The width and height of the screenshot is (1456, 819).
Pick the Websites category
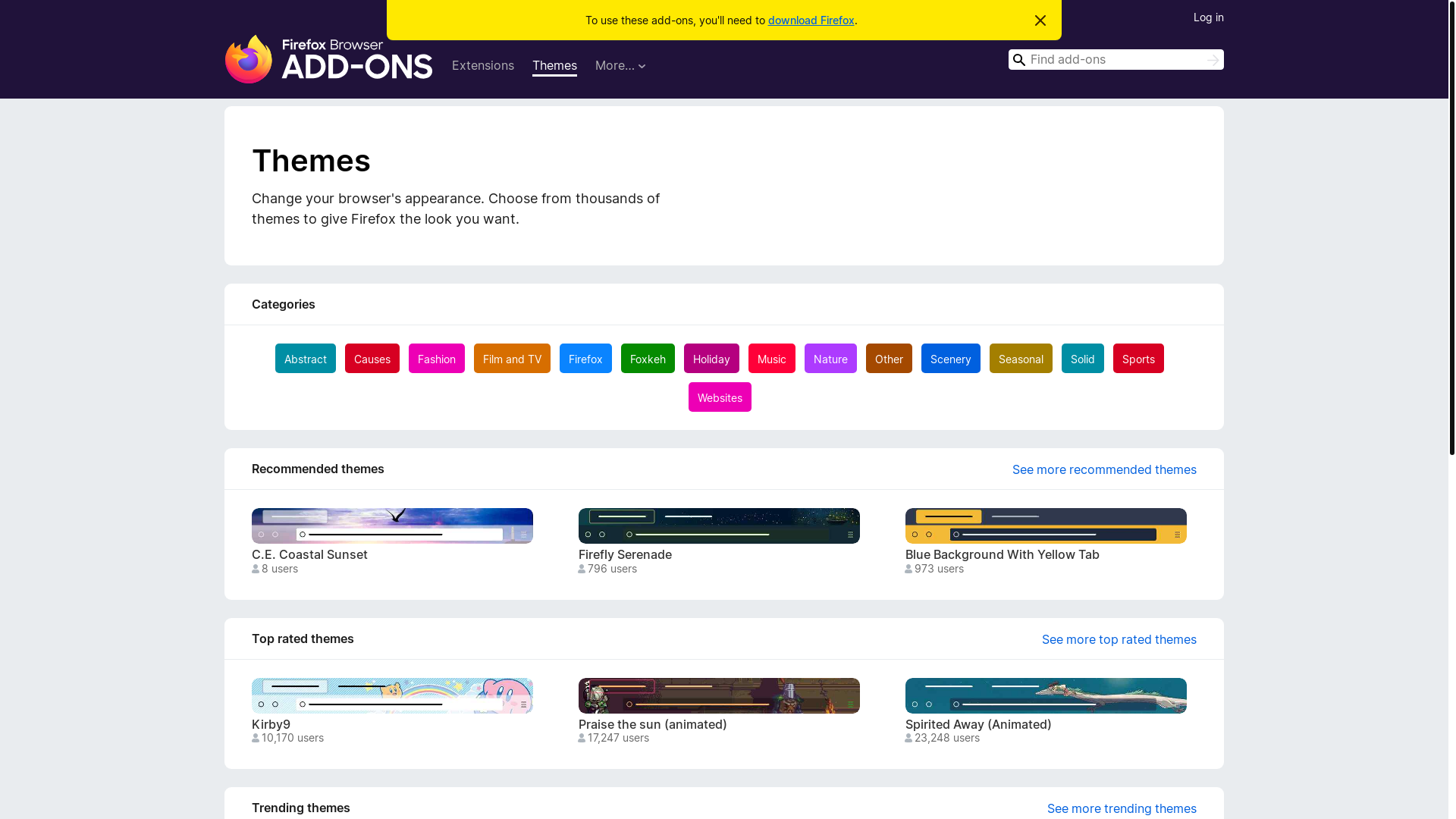point(720,397)
